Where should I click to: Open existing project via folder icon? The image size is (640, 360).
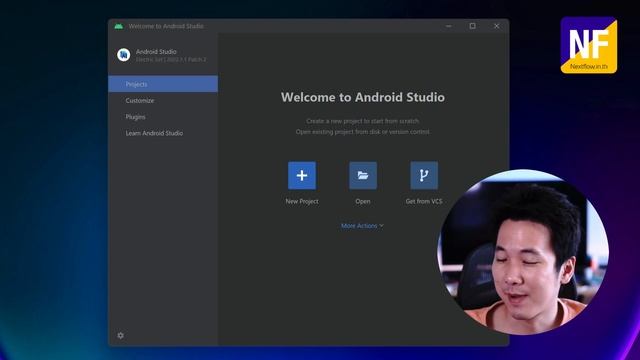pyautogui.click(x=363, y=176)
